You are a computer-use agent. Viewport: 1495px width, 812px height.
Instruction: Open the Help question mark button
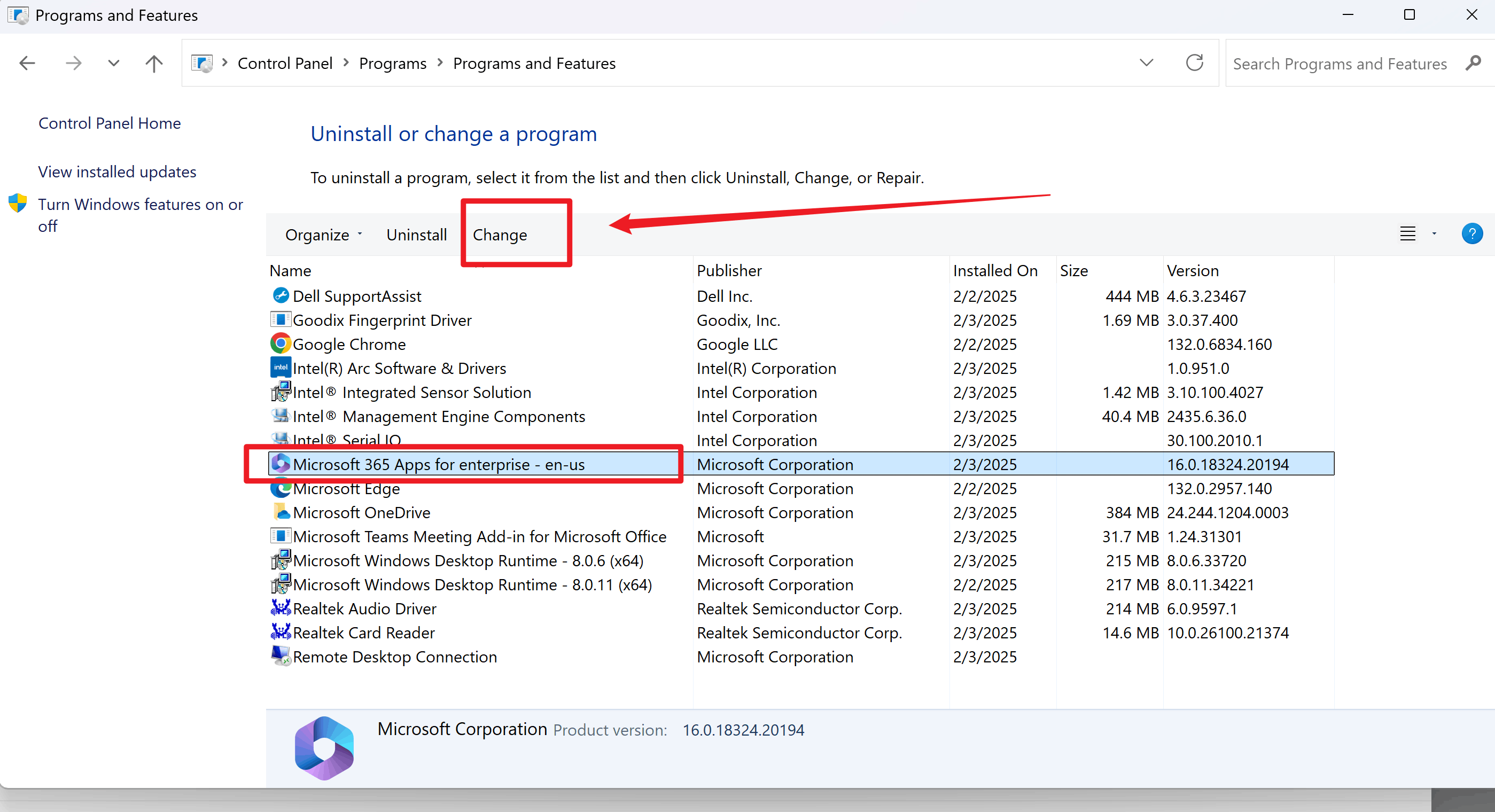click(x=1472, y=234)
